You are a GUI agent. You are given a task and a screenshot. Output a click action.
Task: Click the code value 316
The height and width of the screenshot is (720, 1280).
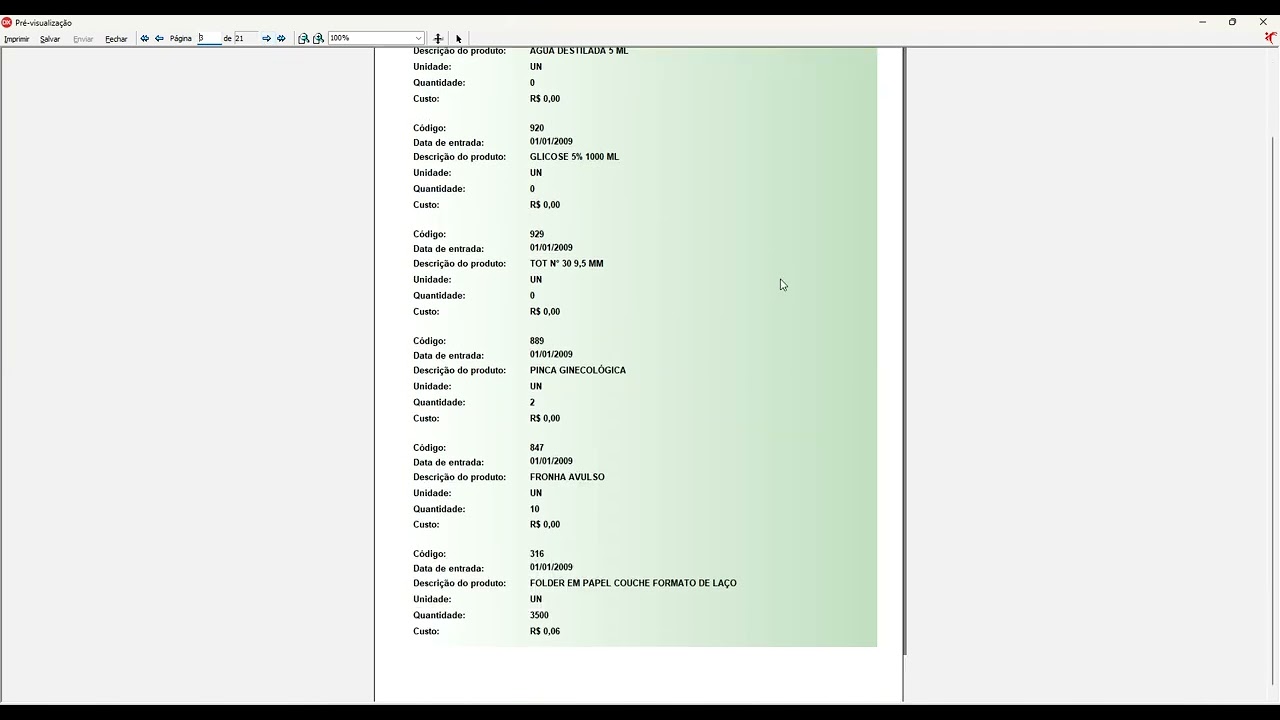click(537, 554)
